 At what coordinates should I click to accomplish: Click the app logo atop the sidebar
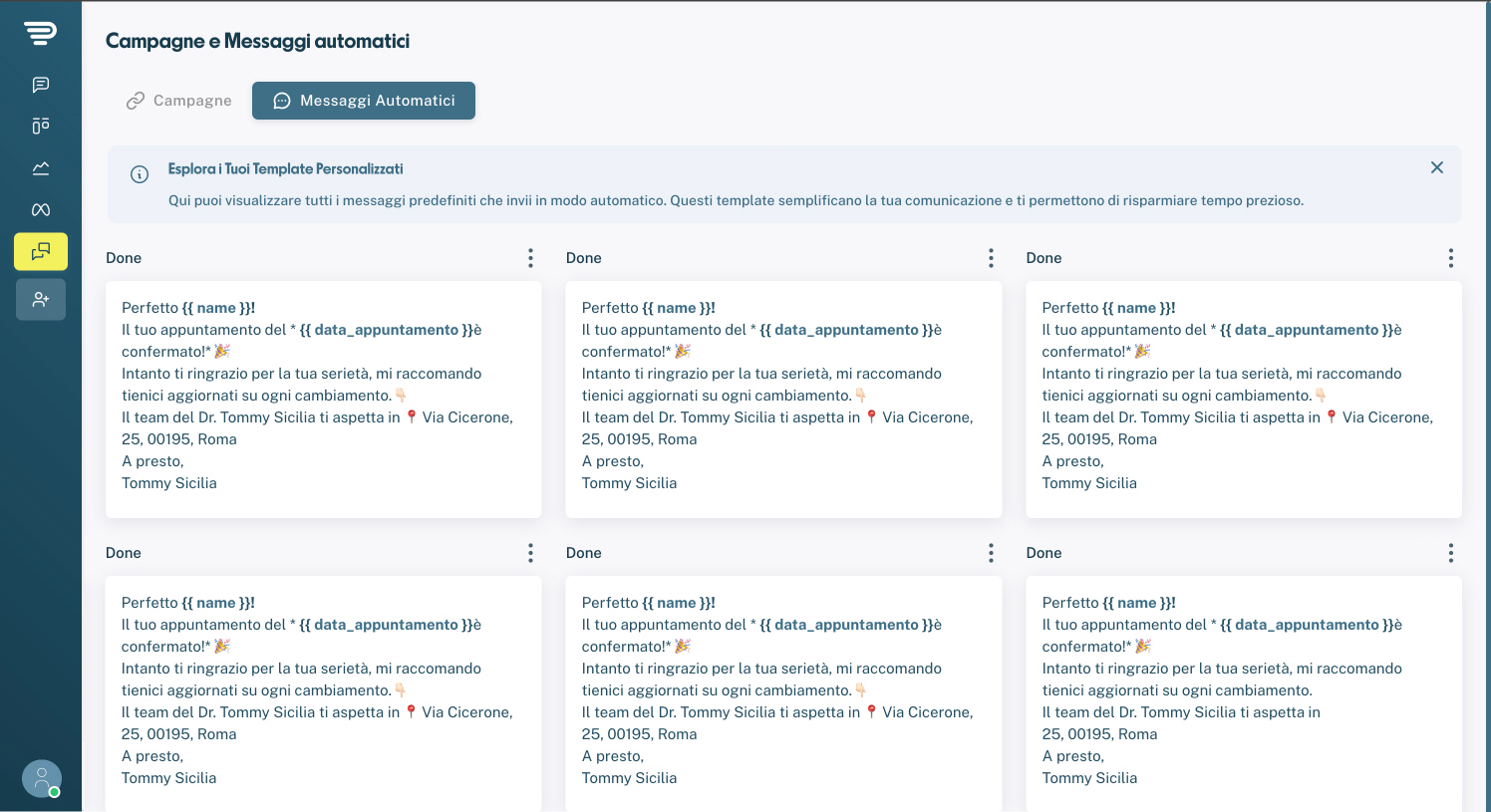tap(41, 33)
